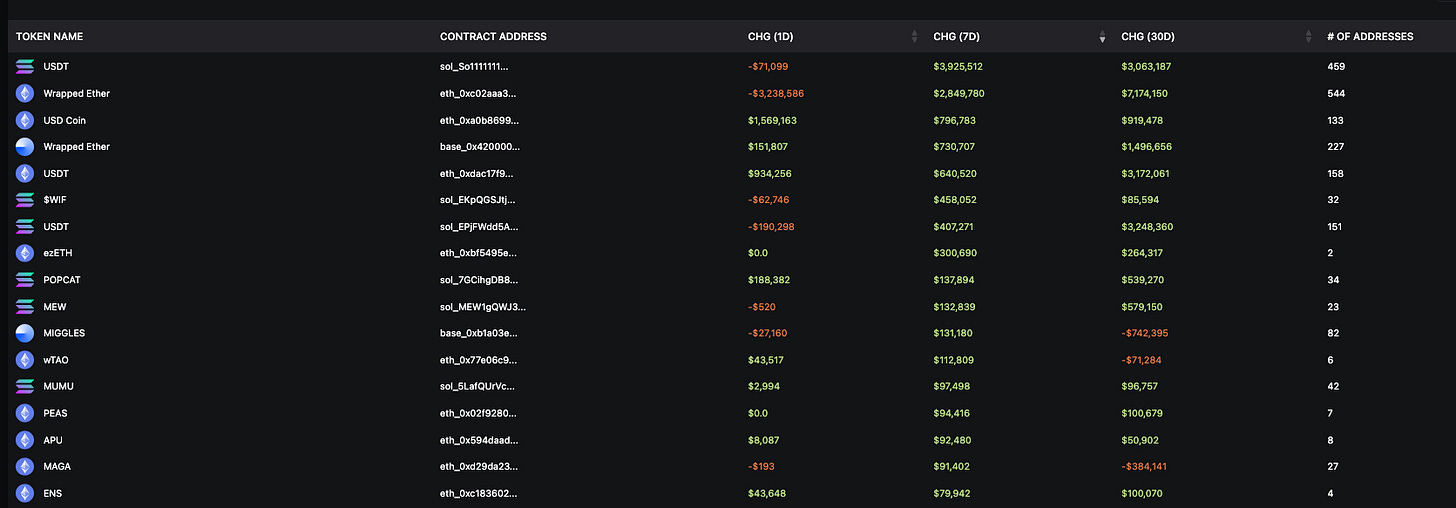Image resolution: width=1456 pixels, height=508 pixels.
Task: Click the address count 82
Action: [x=1332, y=333]
